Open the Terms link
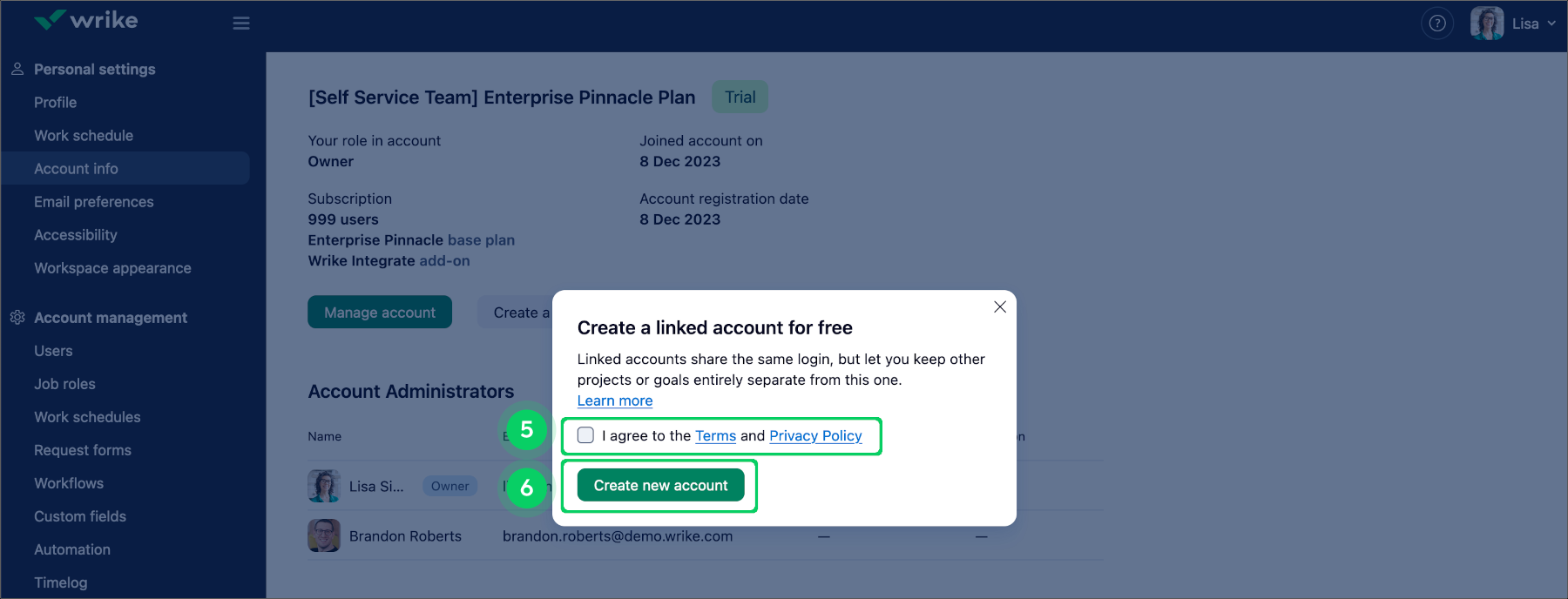Screen dimensions: 1568x599 [715, 435]
